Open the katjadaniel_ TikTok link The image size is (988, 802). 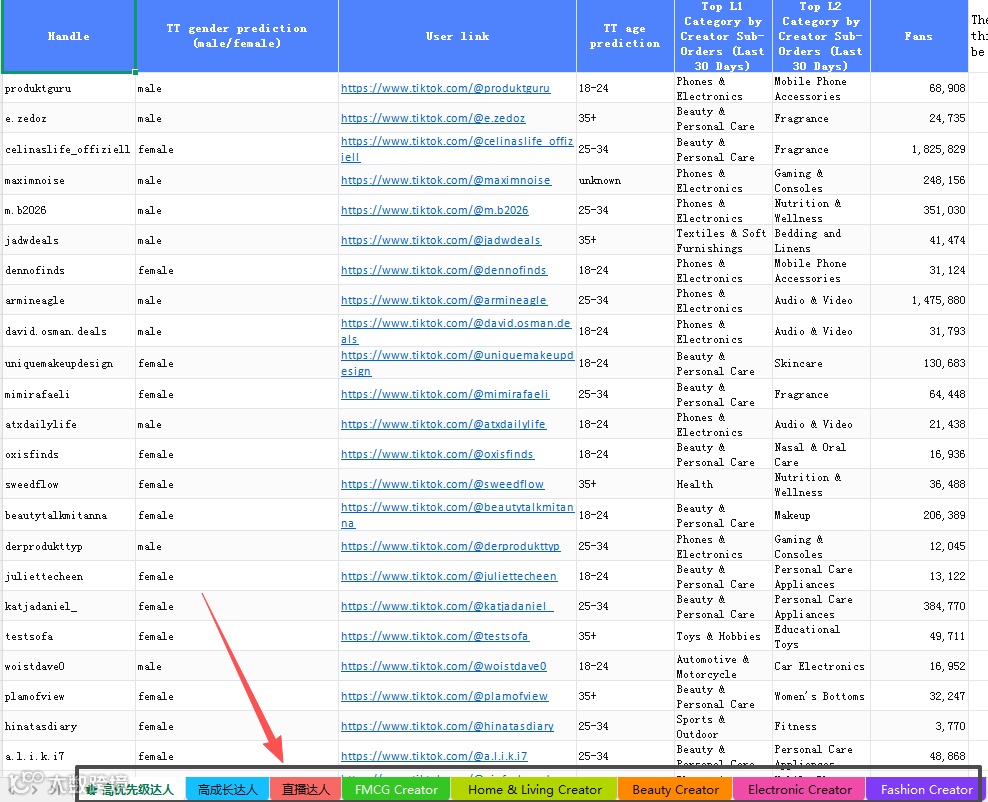[x=447, y=606]
